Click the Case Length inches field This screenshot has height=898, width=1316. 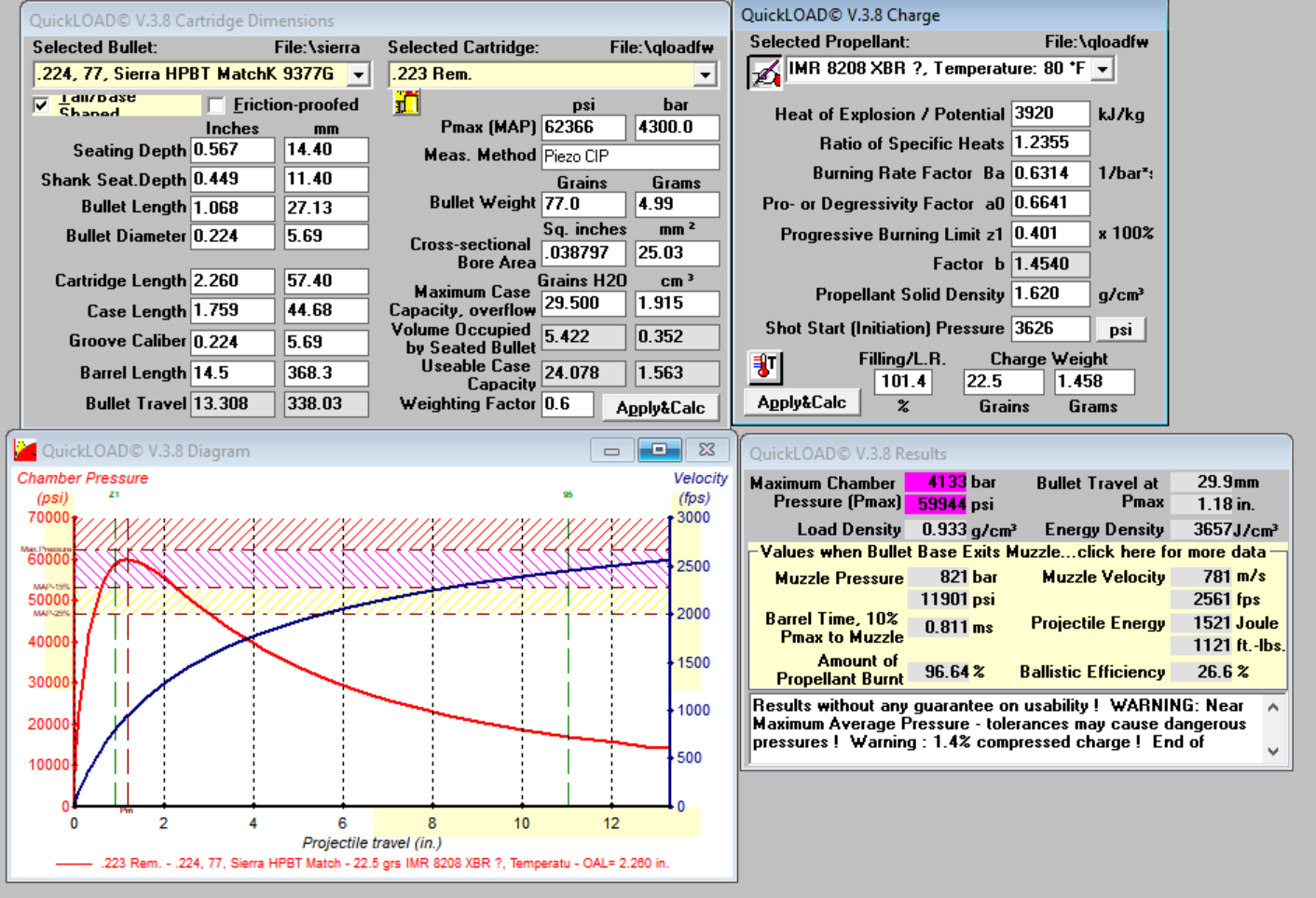click(x=233, y=310)
